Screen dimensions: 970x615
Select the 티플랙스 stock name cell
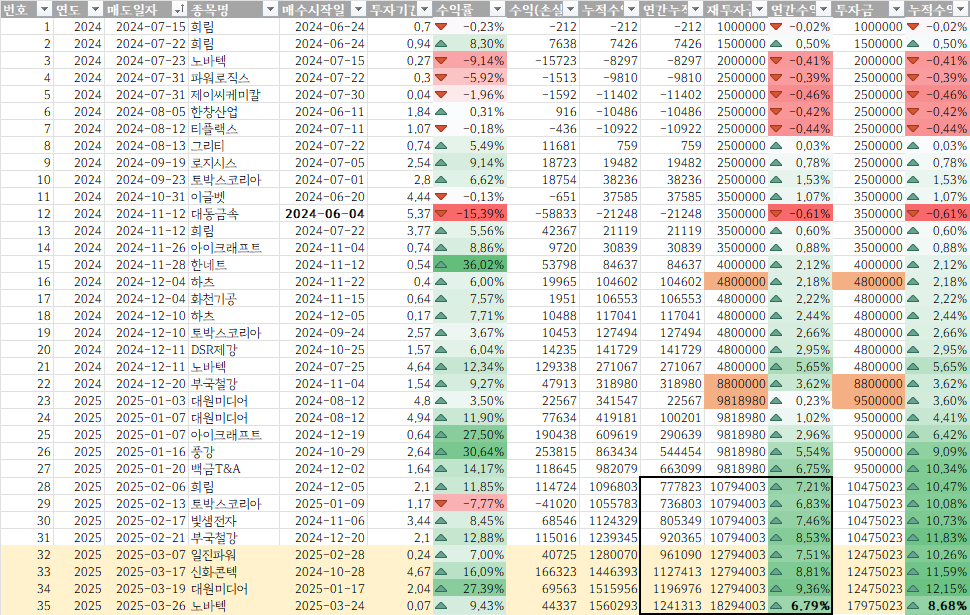[x=233, y=129]
